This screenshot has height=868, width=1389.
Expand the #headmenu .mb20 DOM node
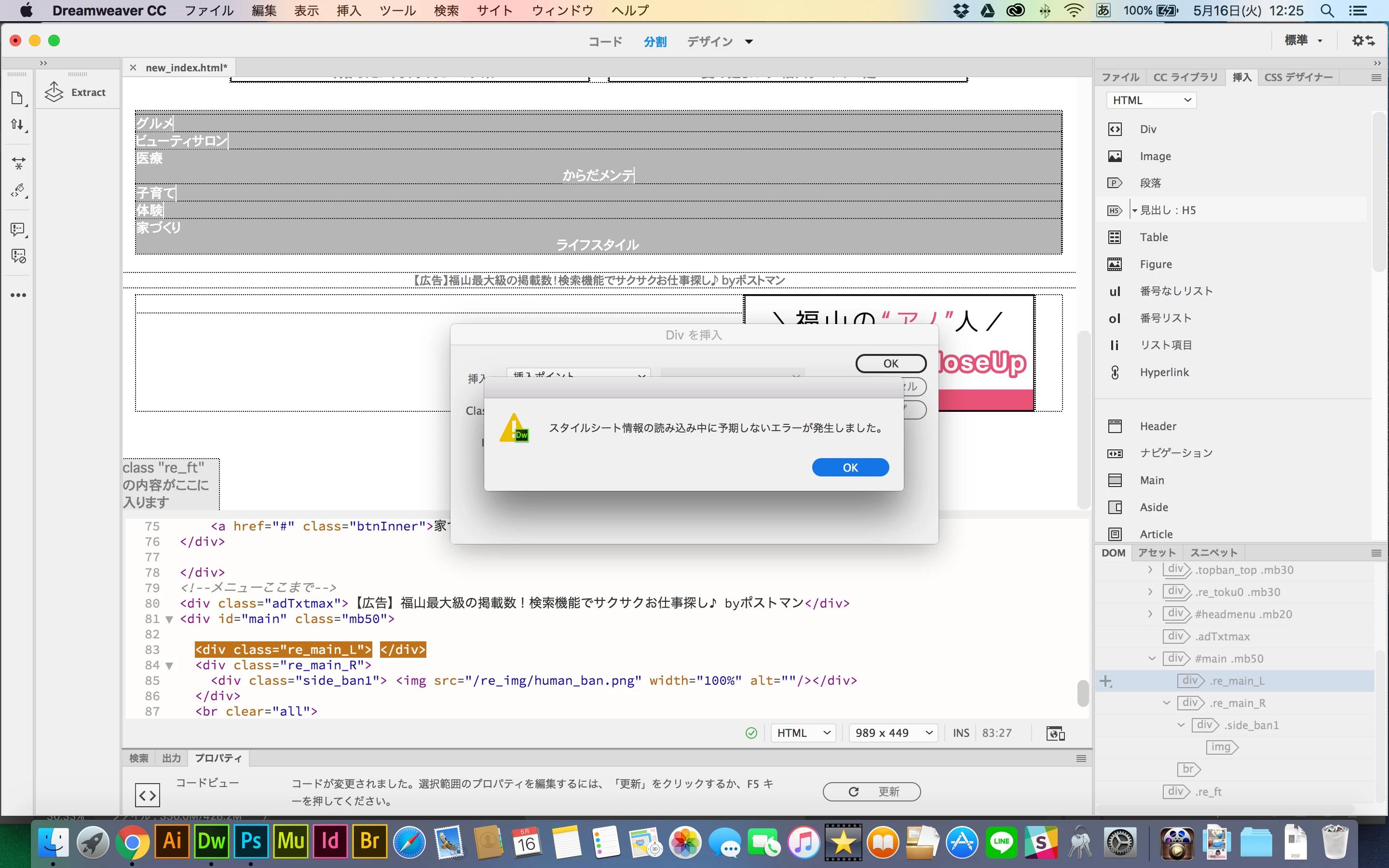(x=1150, y=614)
